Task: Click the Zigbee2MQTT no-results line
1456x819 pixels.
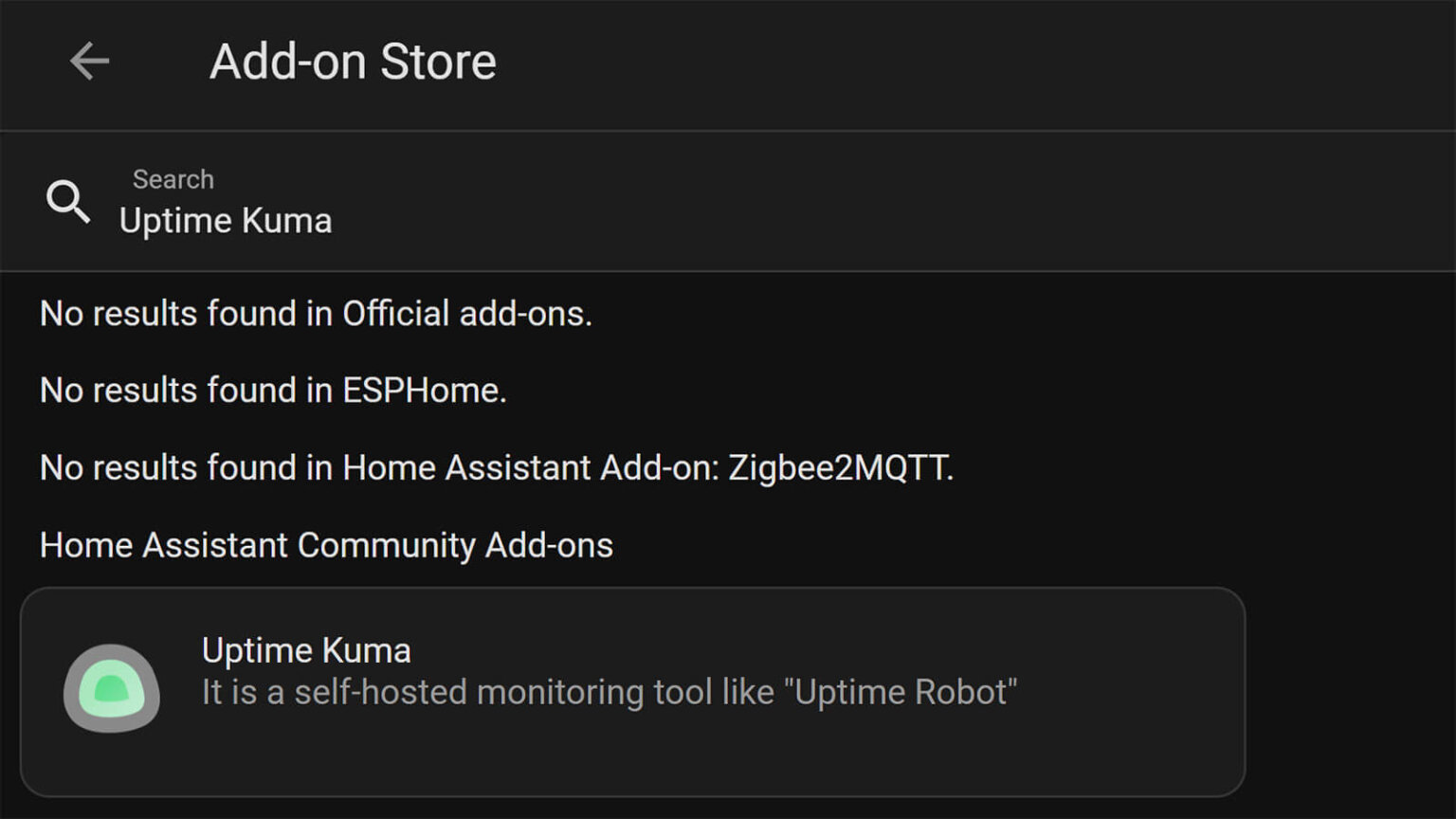Action: [497, 467]
